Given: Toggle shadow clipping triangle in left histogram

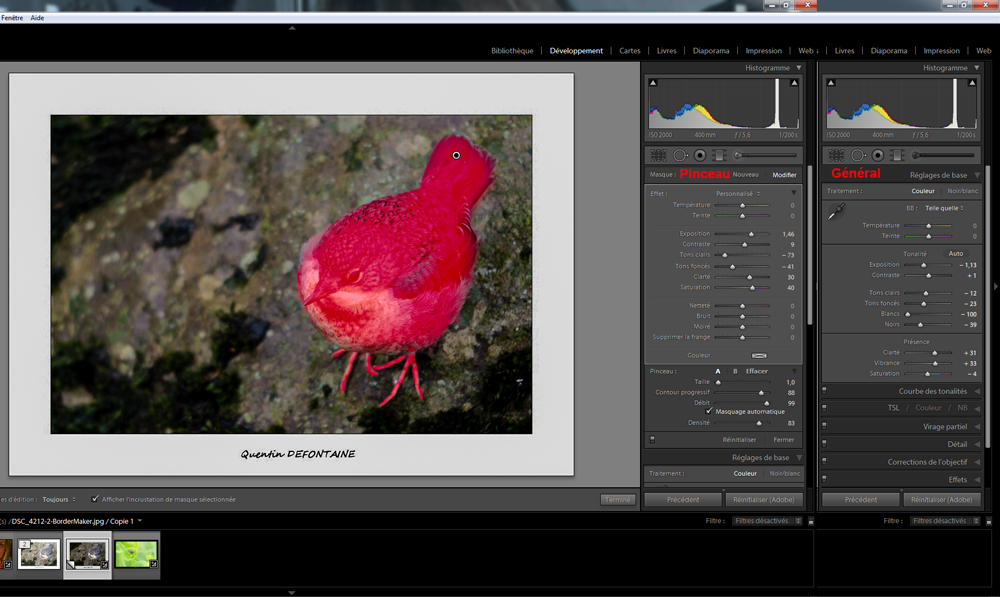Looking at the screenshot, I should (x=653, y=82).
